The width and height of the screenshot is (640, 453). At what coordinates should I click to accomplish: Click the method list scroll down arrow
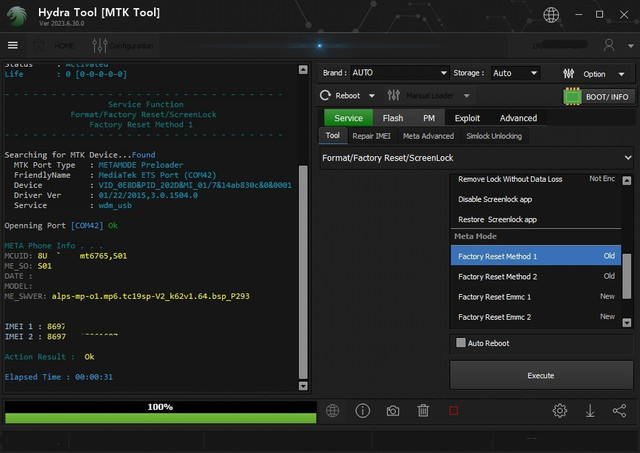pyautogui.click(x=627, y=322)
